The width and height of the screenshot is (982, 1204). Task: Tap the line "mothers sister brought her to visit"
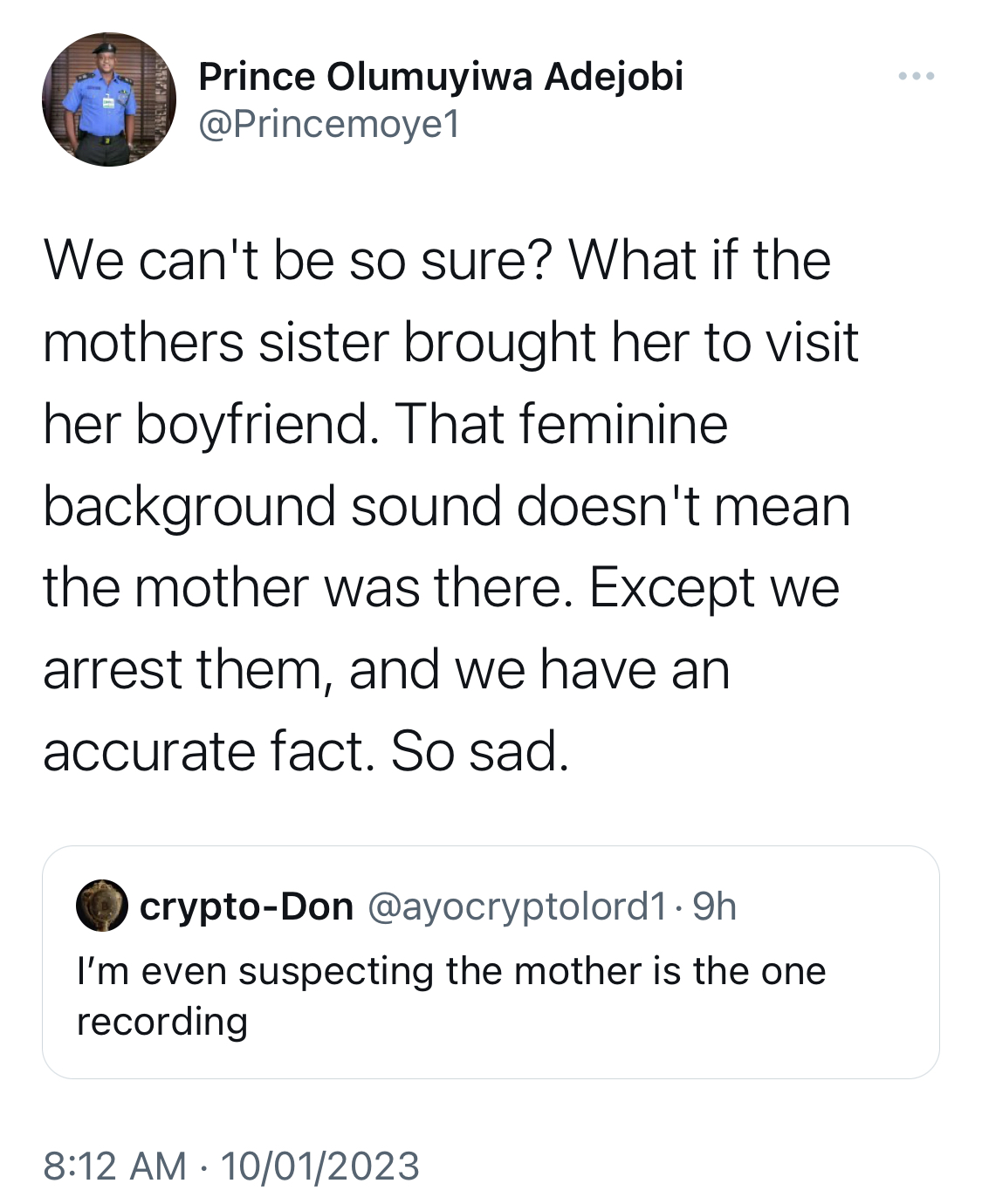[x=451, y=342]
